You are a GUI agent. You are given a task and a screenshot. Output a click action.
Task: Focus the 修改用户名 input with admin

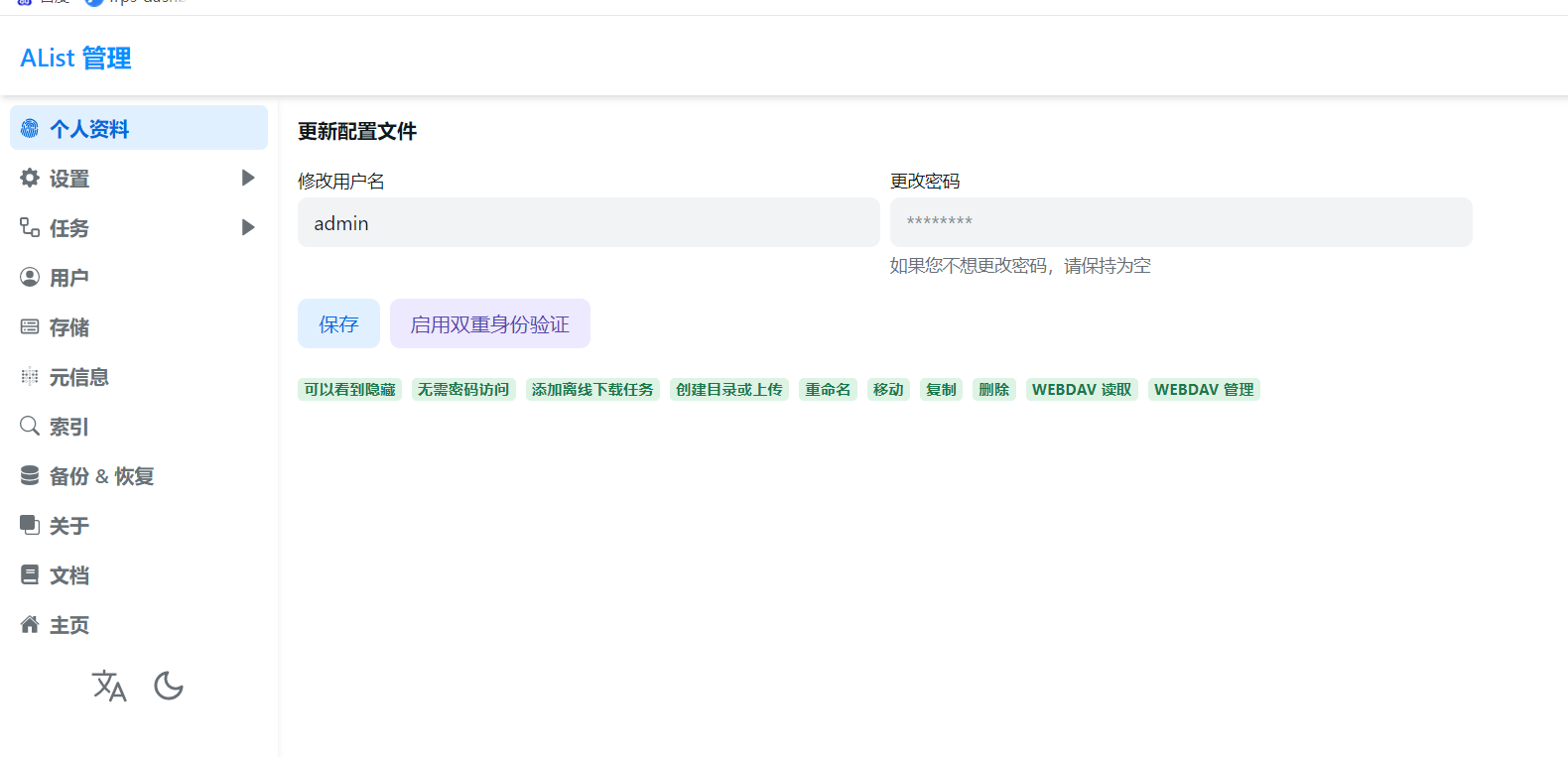click(588, 222)
